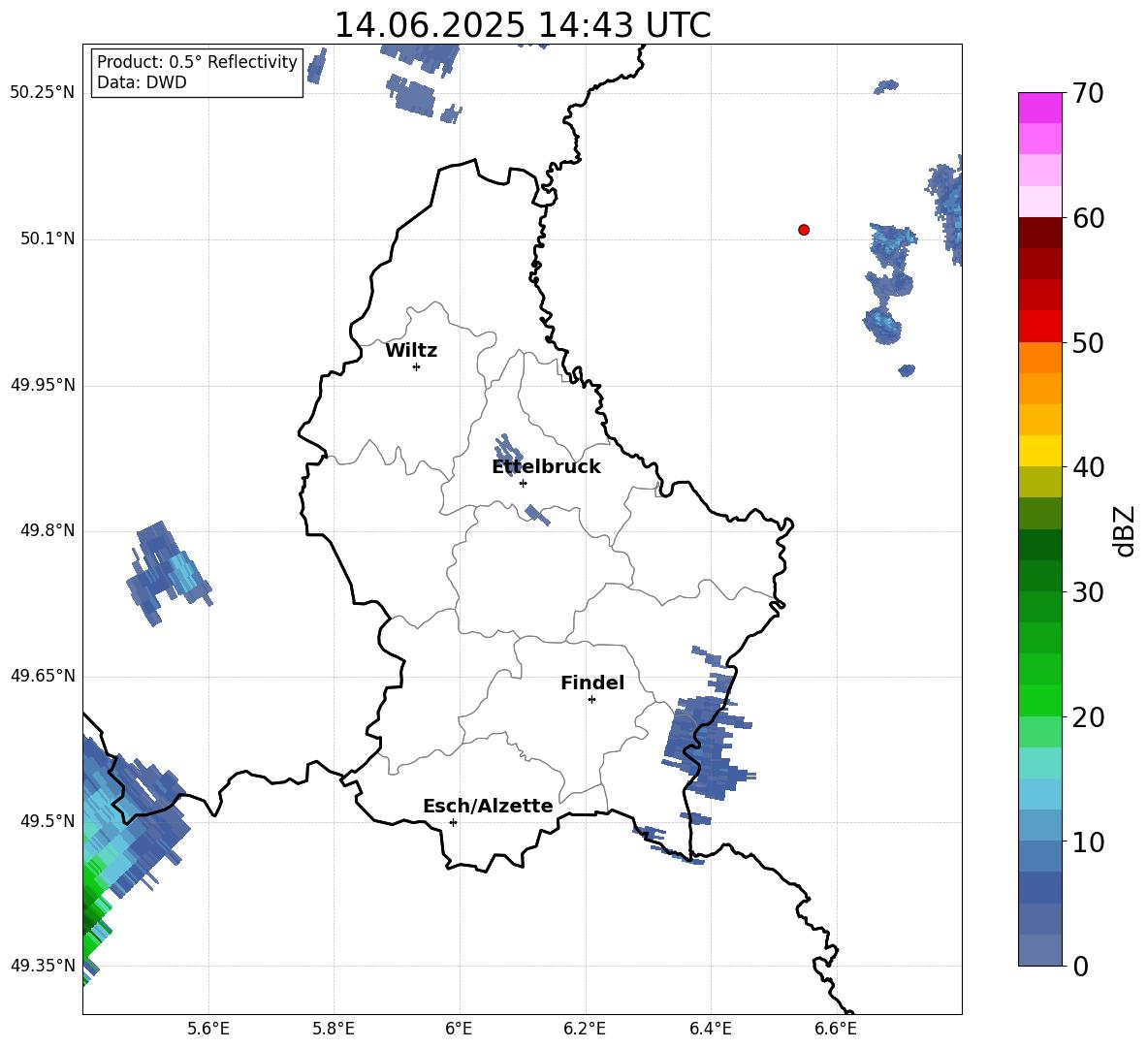Click the 49.95°N latitude label
Screen dimensions: 1148x1048
click(x=42, y=385)
